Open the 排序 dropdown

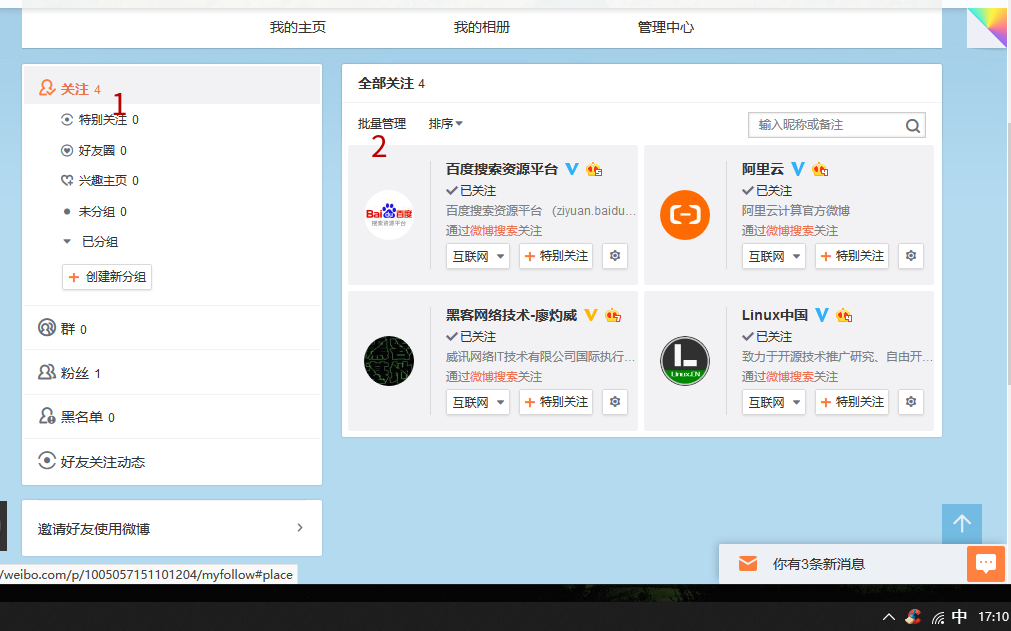tap(446, 124)
